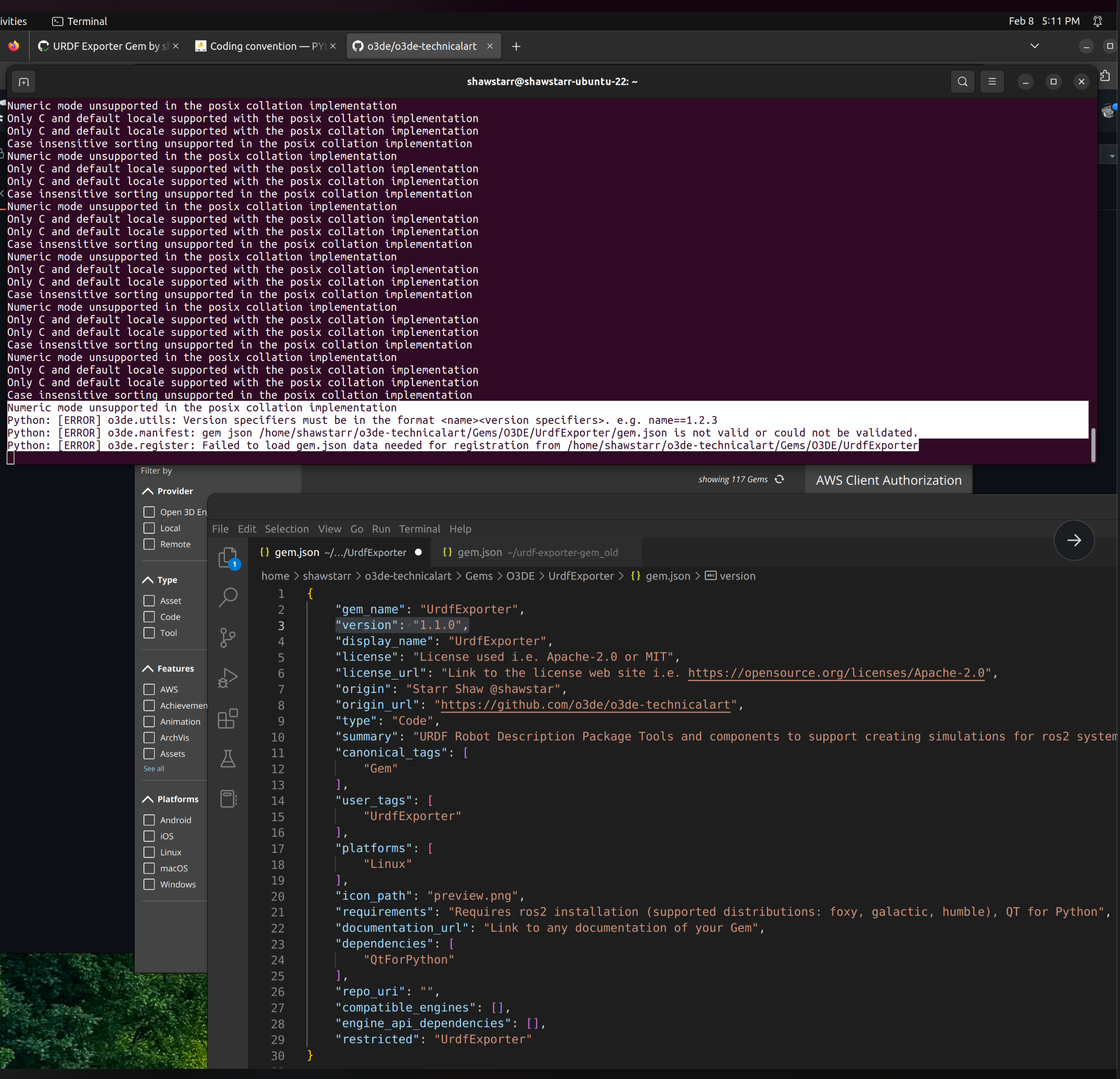The height and width of the screenshot is (1079, 1120).
Task: Check the Remote provider checkbox
Action: click(x=149, y=544)
